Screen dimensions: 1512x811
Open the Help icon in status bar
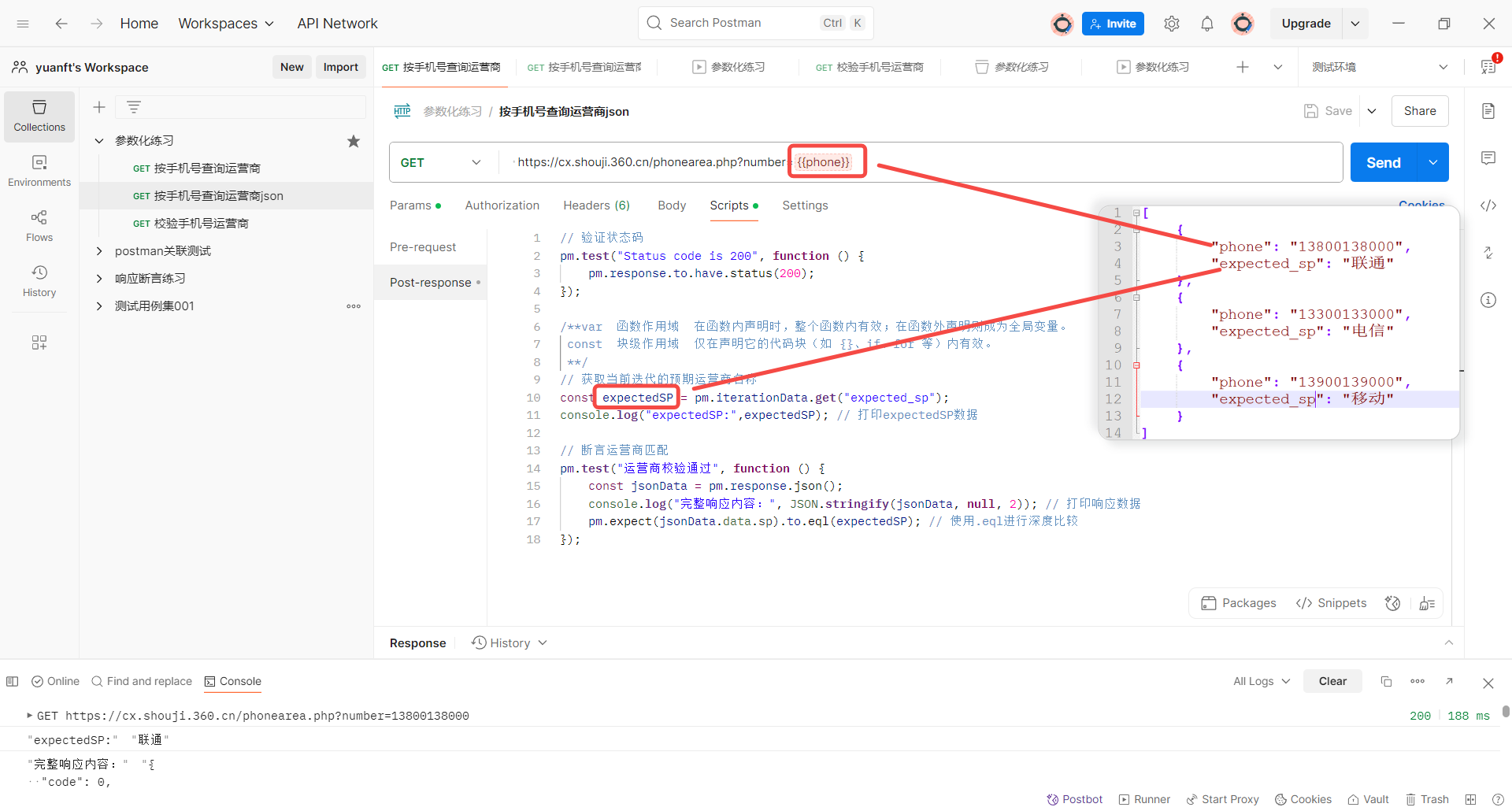1498,799
